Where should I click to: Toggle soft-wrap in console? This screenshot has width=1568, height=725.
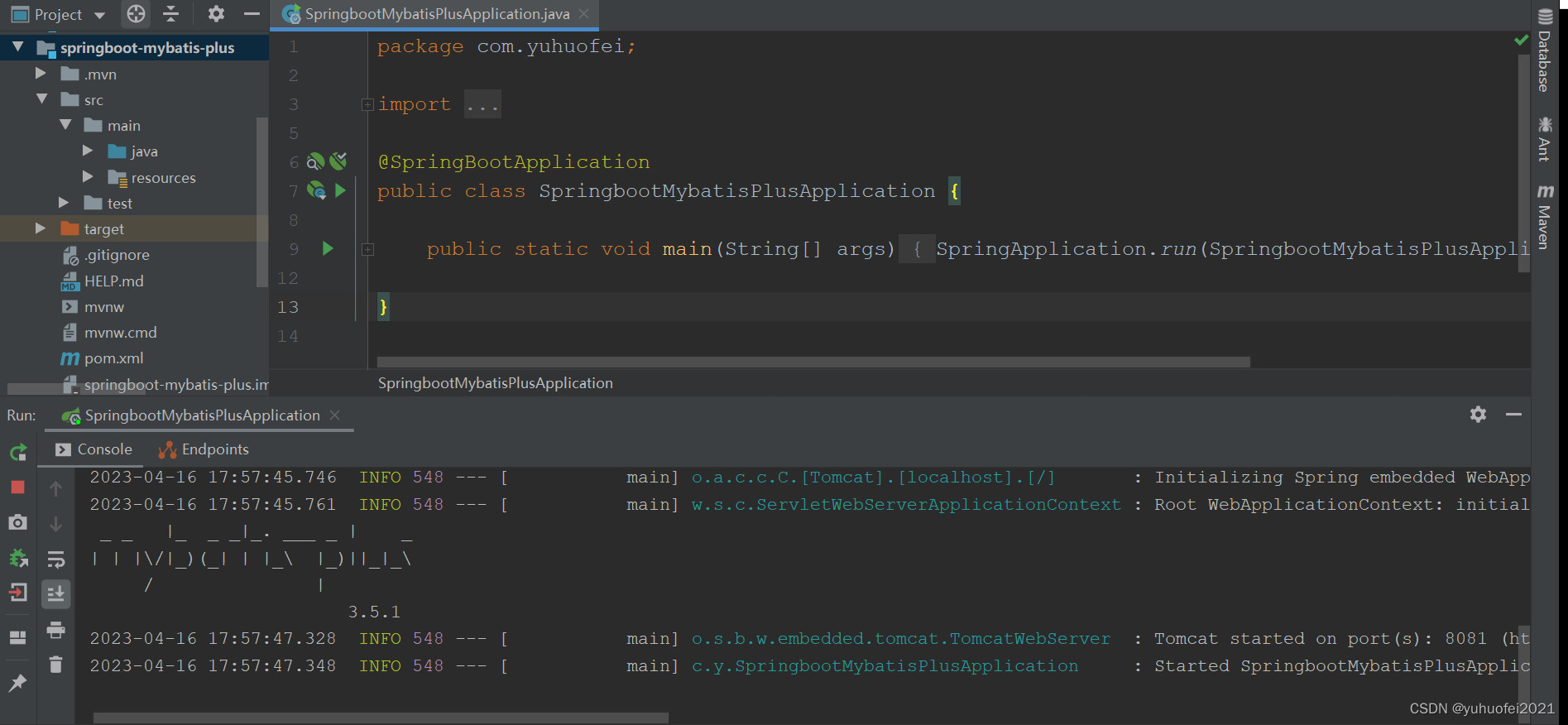click(55, 559)
